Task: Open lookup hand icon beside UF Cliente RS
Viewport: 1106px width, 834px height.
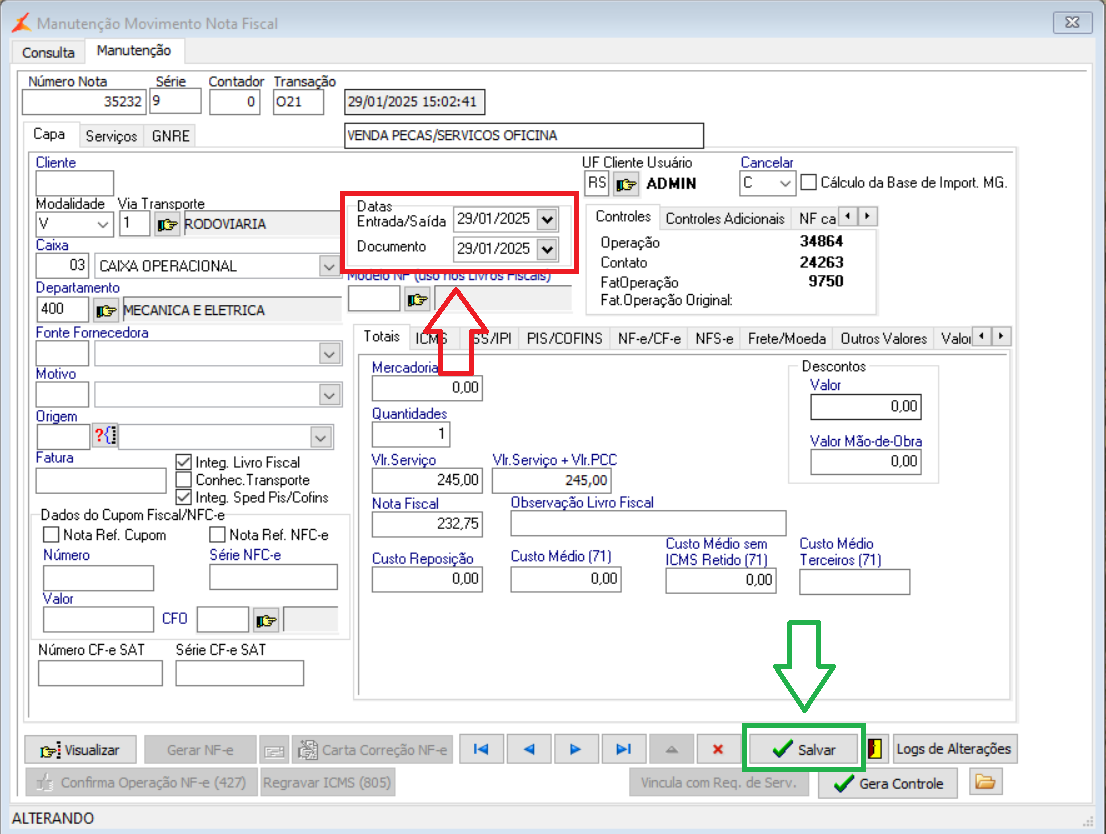Action: pos(626,184)
